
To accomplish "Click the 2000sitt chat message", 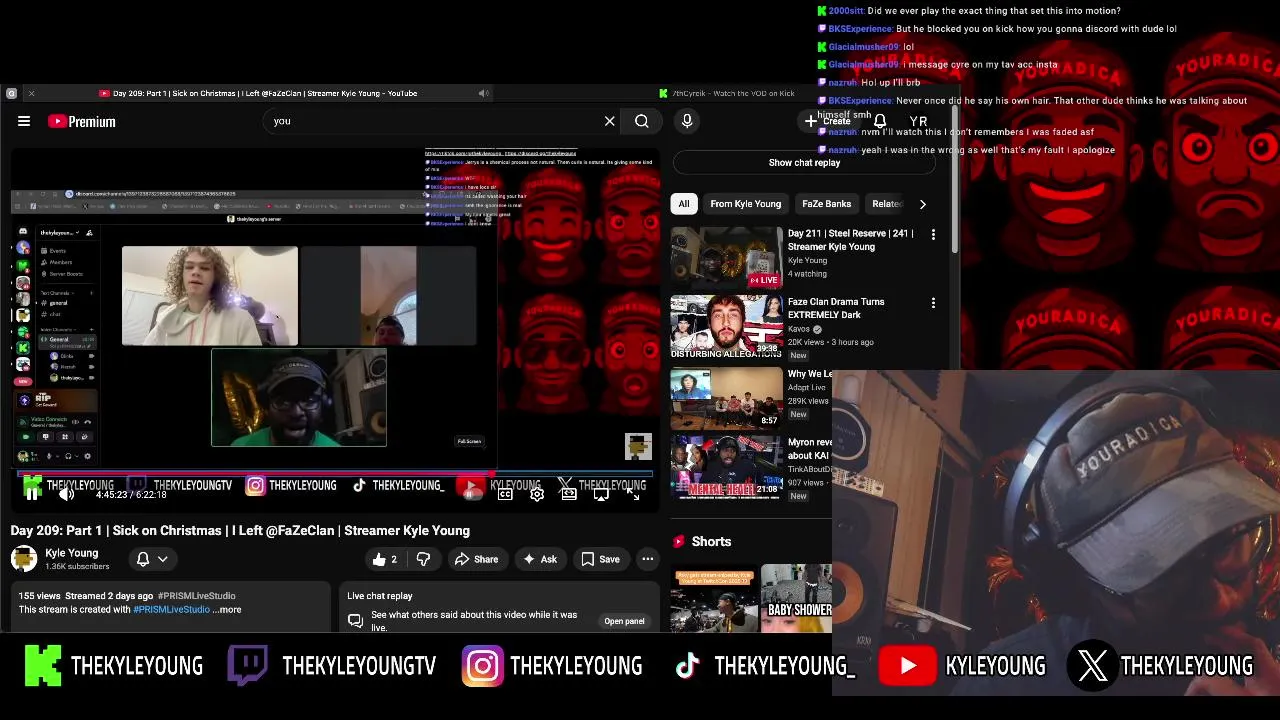I will pos(968,11).
